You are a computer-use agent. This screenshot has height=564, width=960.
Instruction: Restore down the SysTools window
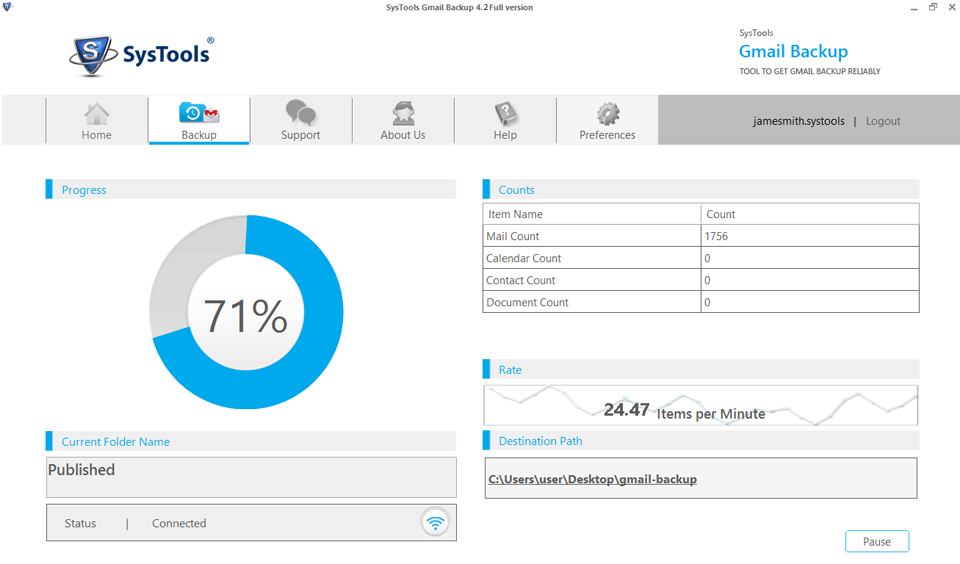[933, 7]
